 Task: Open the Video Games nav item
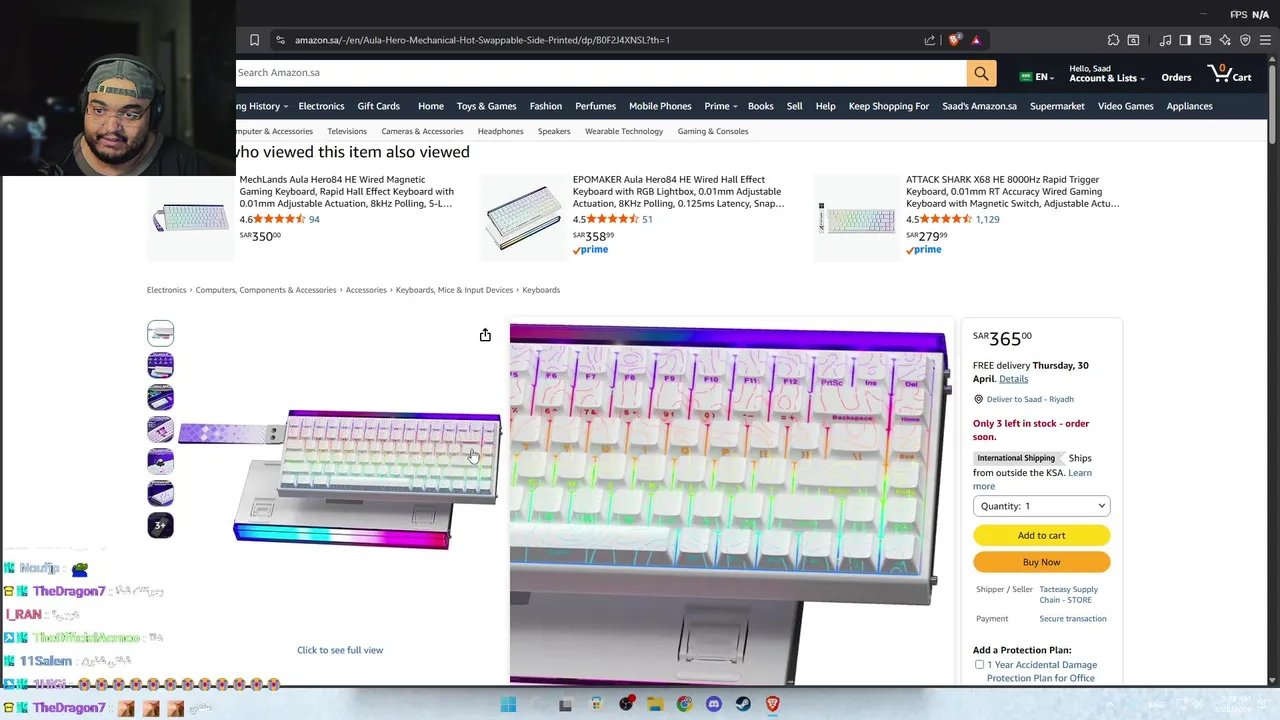click(x=1125, y=106)
